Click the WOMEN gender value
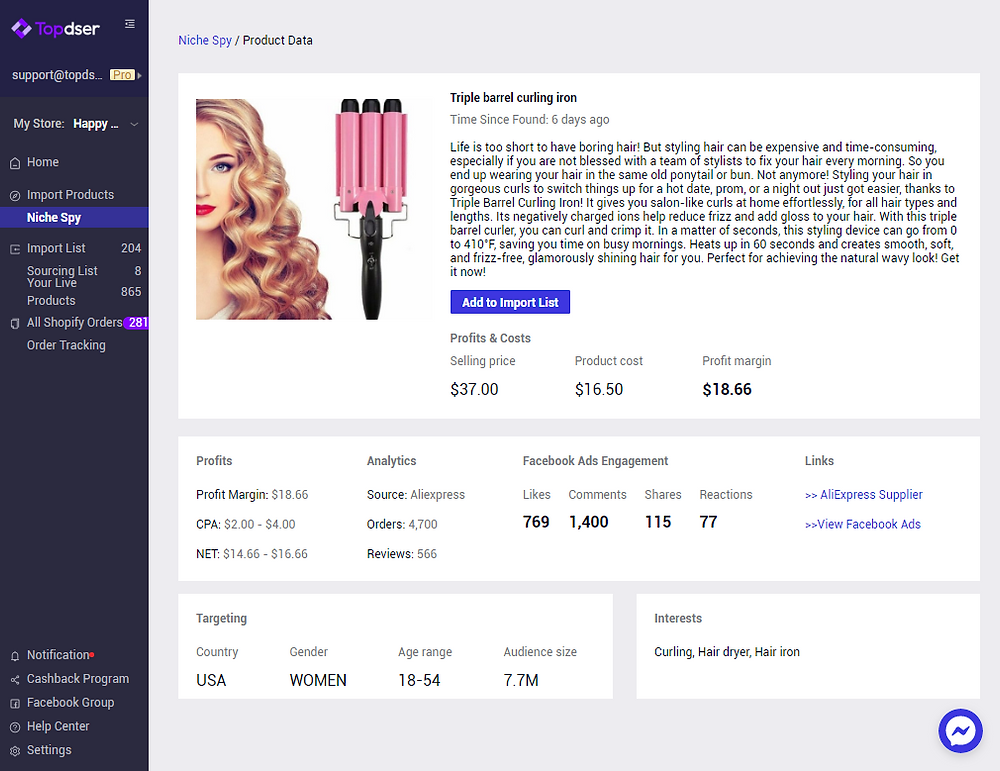The height and width of the screenshot is (771, 1000). point(318,680)
